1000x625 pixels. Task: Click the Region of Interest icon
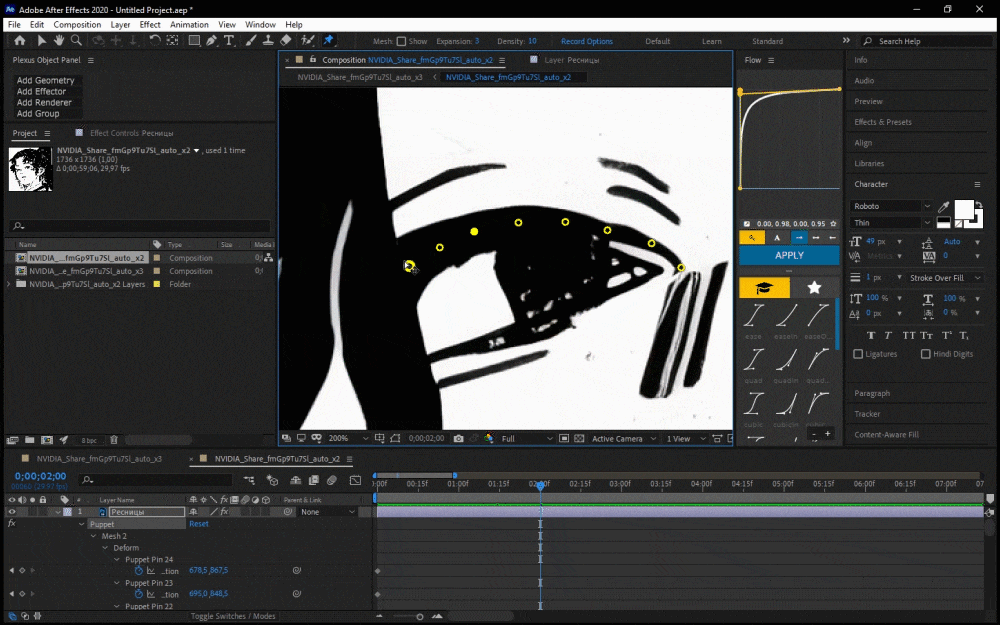[x=564, y=439]
